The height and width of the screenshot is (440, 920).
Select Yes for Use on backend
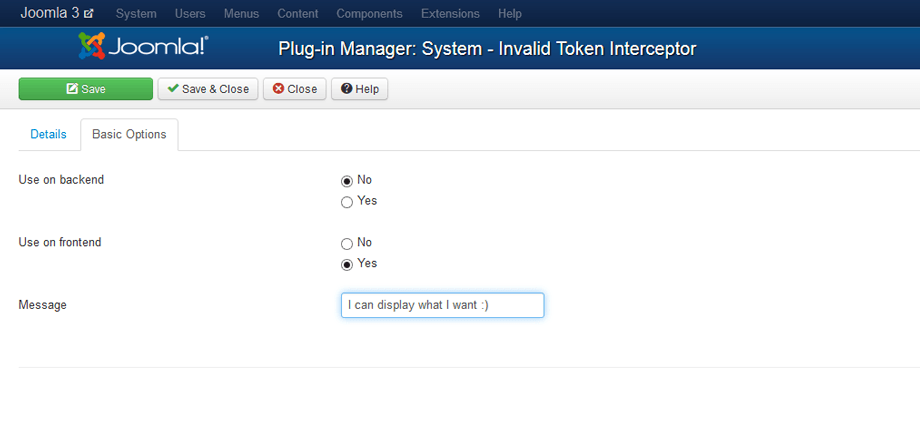(x=347, y=202)
